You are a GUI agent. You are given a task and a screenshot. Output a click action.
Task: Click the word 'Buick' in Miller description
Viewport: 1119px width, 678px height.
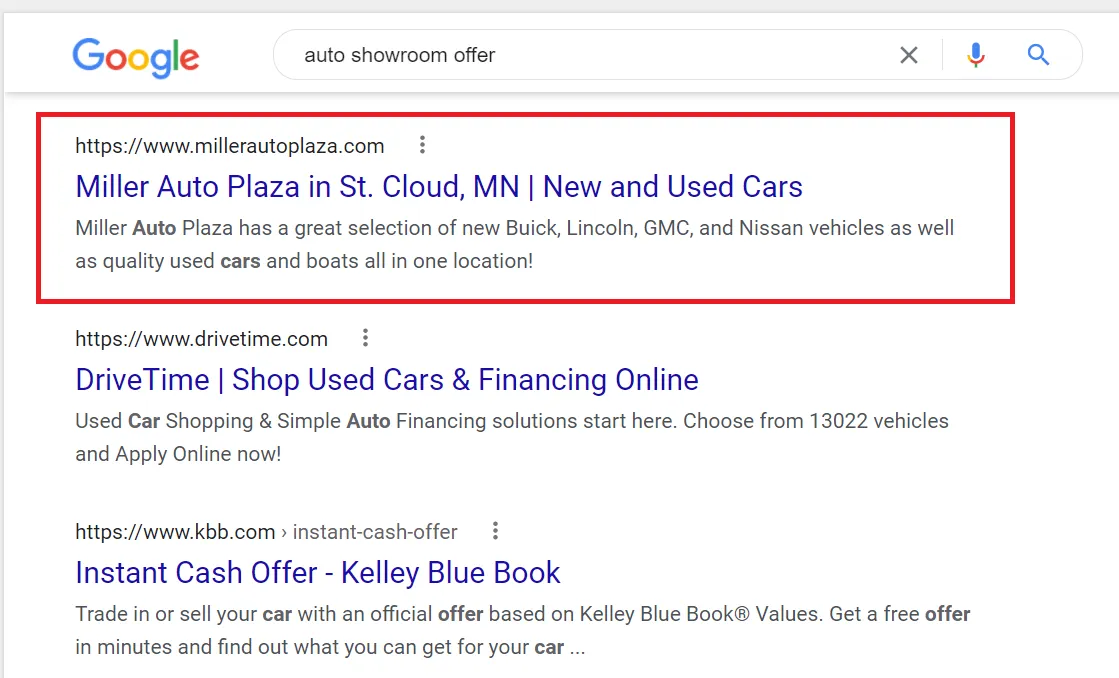click(531, 228)
